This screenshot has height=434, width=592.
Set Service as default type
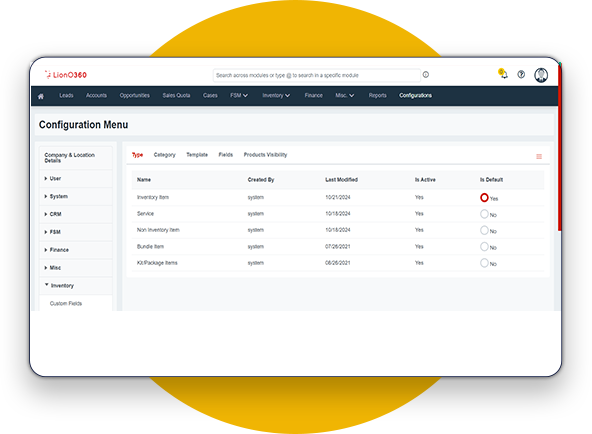tap(484, 214)
